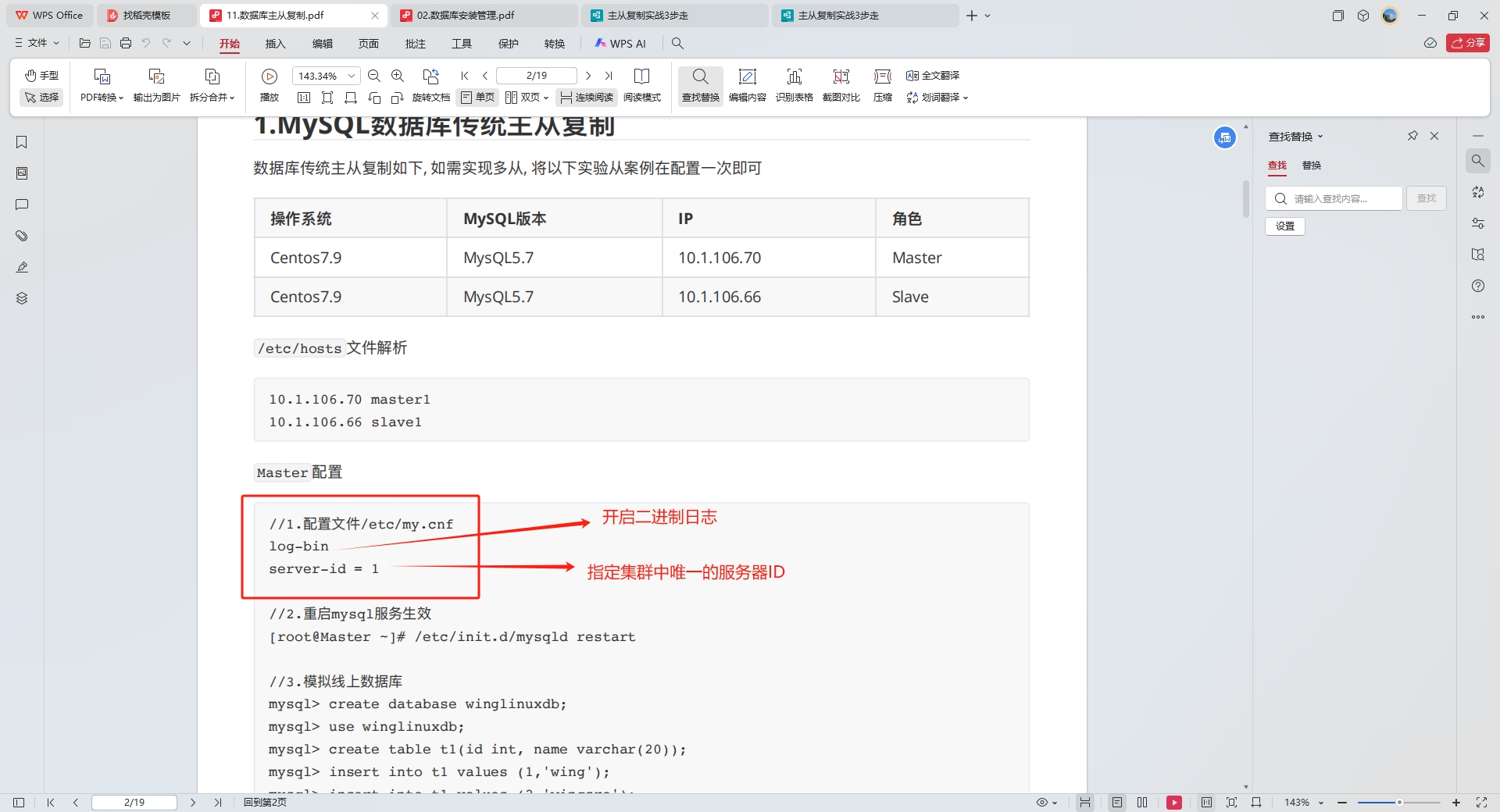This screenshot has width=1500, height=812.
Task: Enter full screen using status bar icon
Action: (1481, 803)
